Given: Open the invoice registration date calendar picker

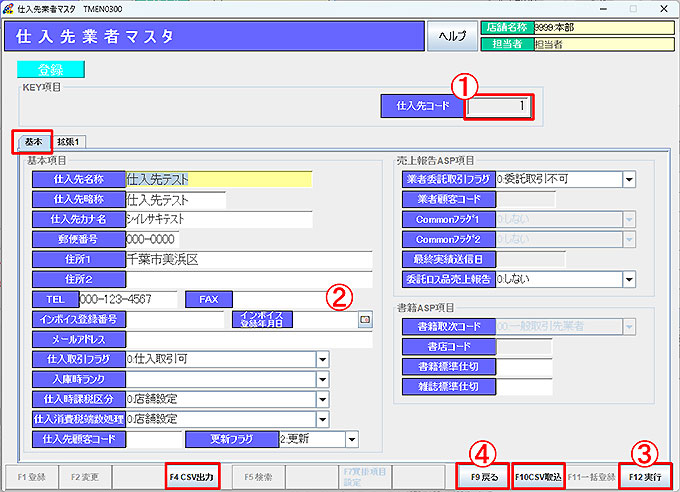Looking at the screenshot, I should [x=364, y=320].
